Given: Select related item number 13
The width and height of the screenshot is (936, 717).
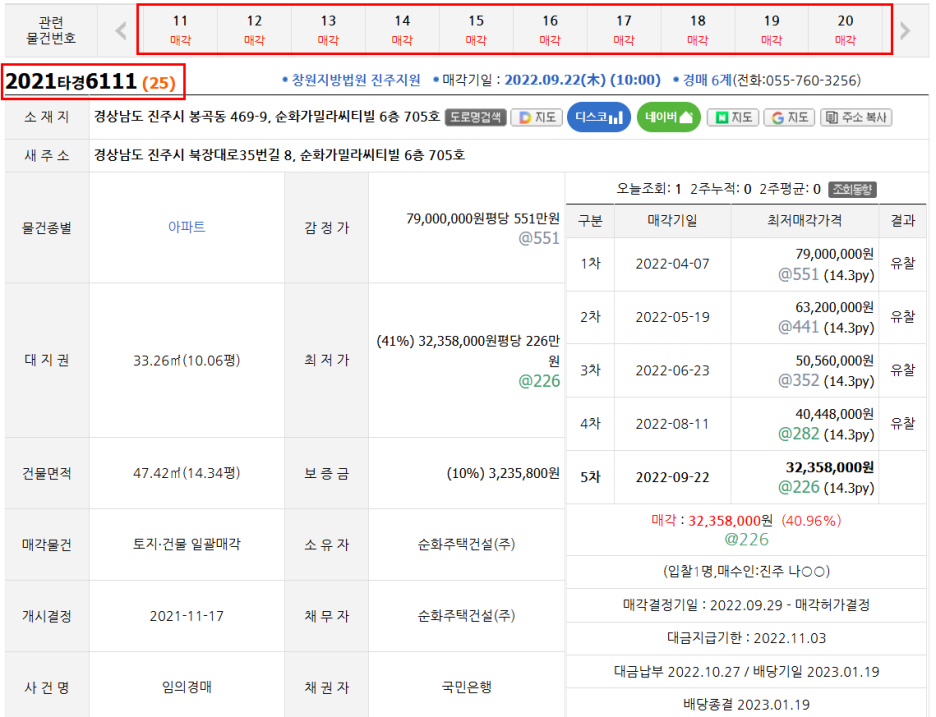Looking at the screenshot, I should coord(328,30).
